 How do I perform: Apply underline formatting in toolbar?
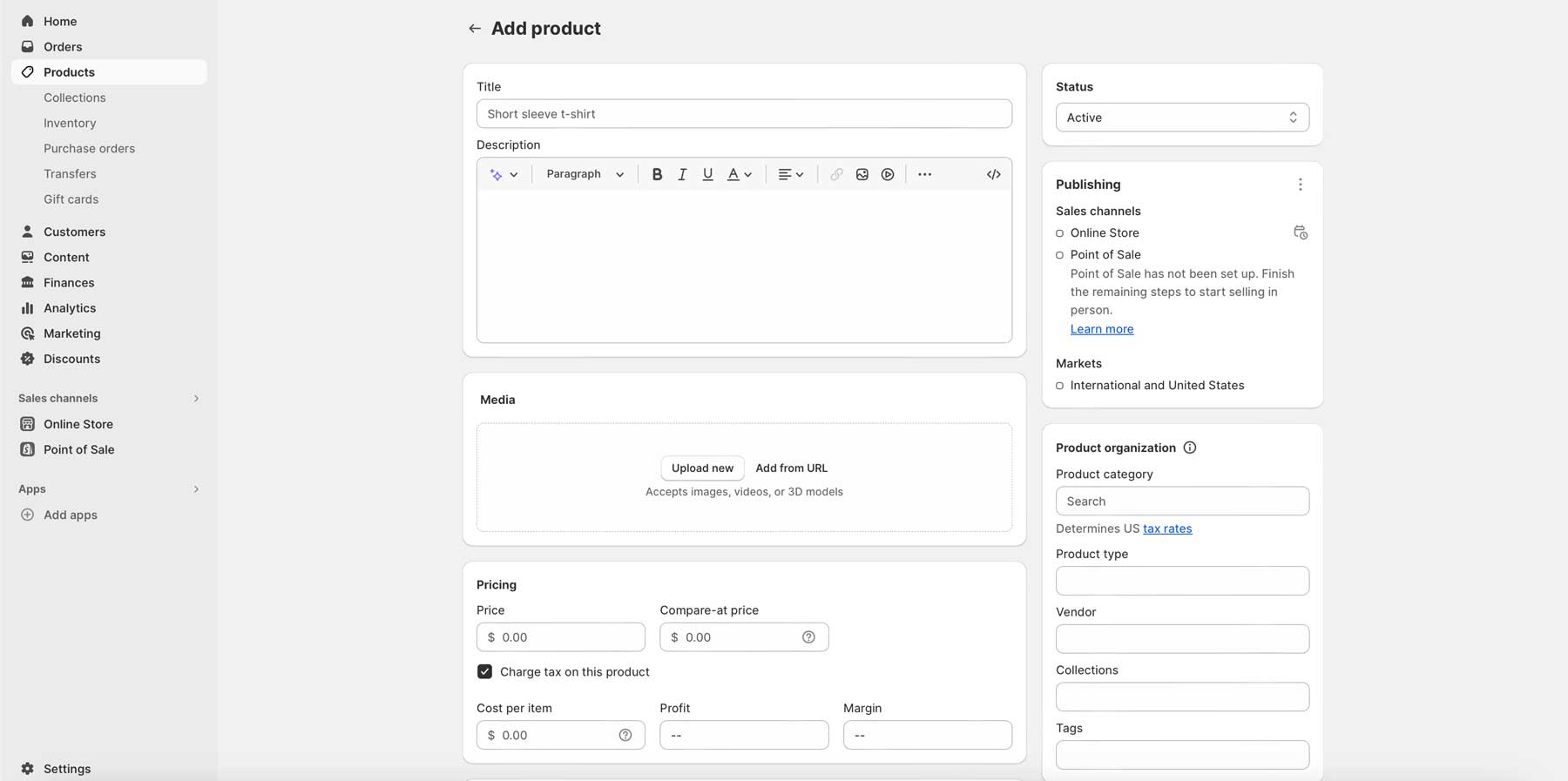click(x=707, y=174)
